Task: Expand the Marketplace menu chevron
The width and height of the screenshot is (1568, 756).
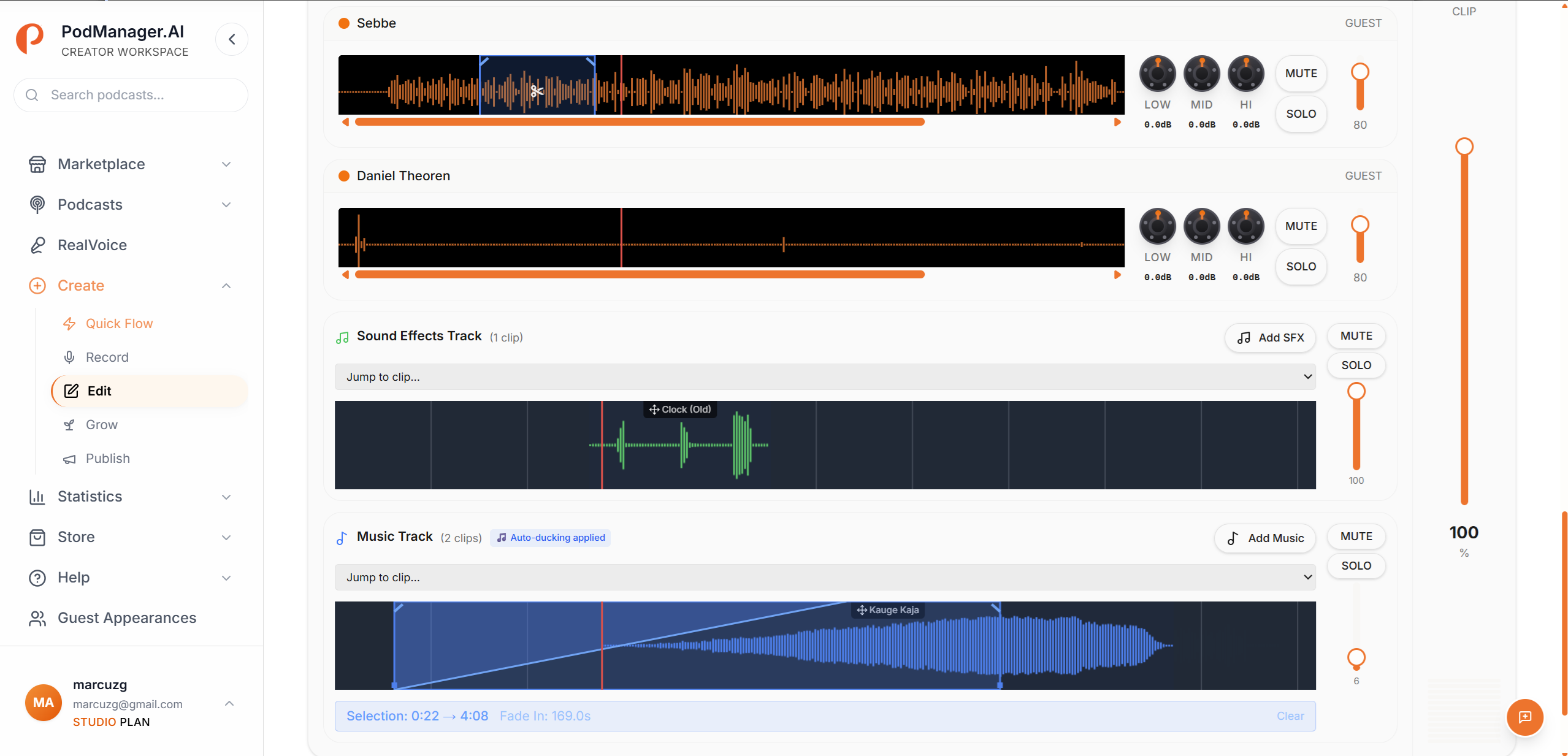Action: 226,164
